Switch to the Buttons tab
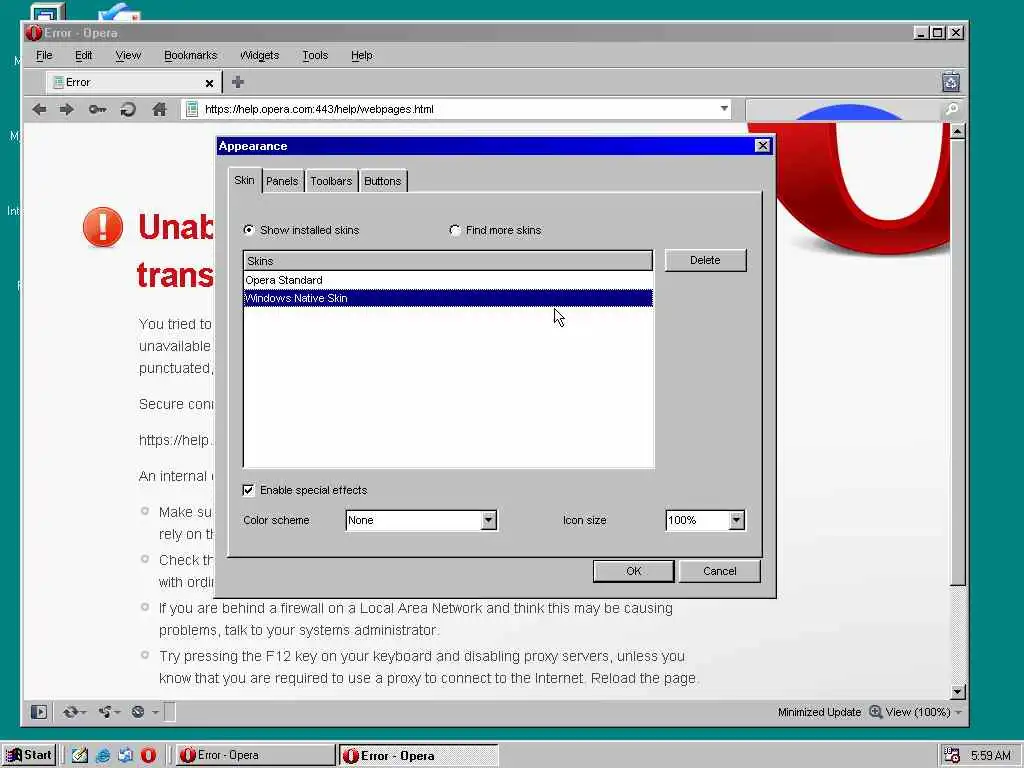This screenshot has height=768, width=1024. tap(383, 181)
